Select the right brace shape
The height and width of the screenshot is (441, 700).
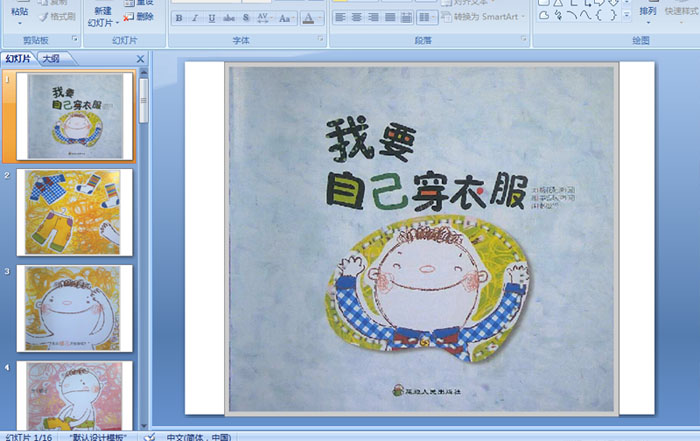click(613, 15)
